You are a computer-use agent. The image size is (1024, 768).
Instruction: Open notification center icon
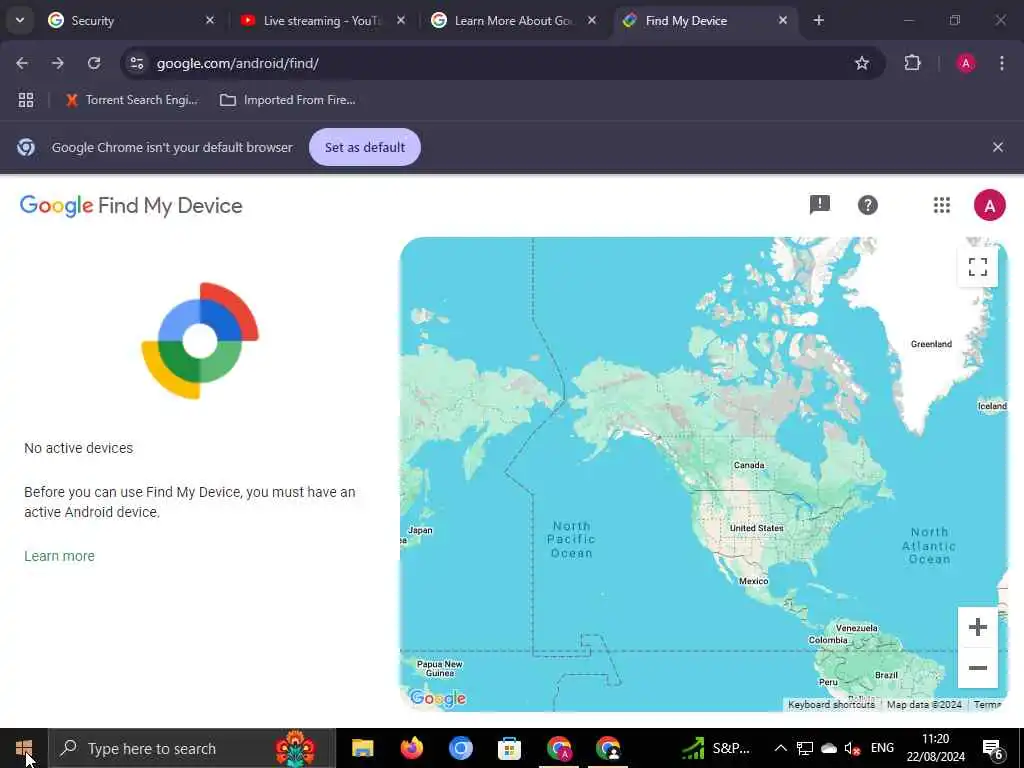[993, 749]
